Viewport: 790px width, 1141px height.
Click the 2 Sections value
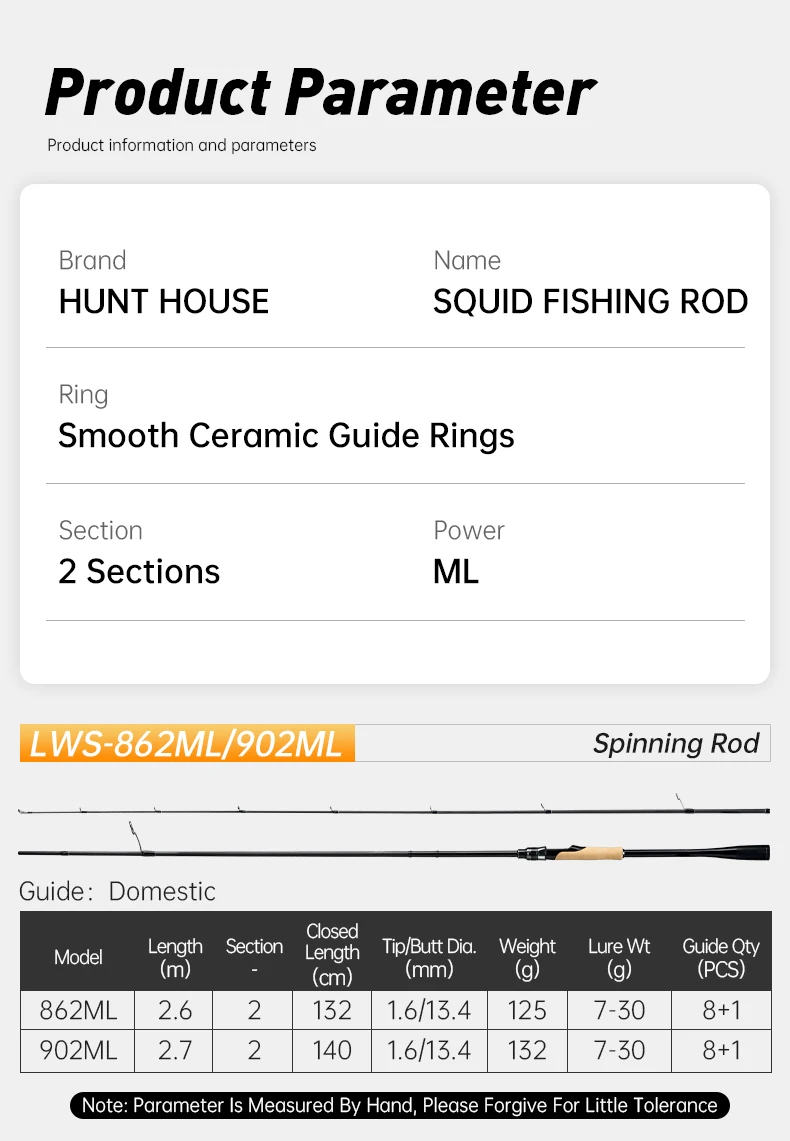pyautogui.click(x=139, y=572)
